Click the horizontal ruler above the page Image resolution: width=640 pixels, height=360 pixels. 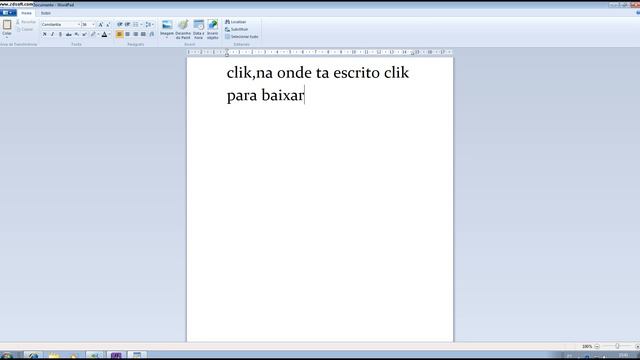point(320,52)
